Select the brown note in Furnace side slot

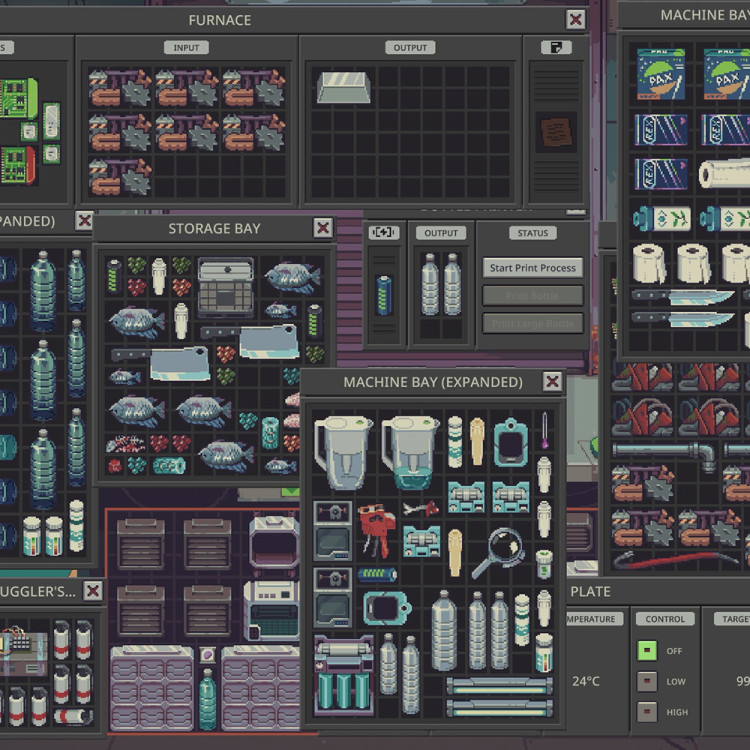556,132
